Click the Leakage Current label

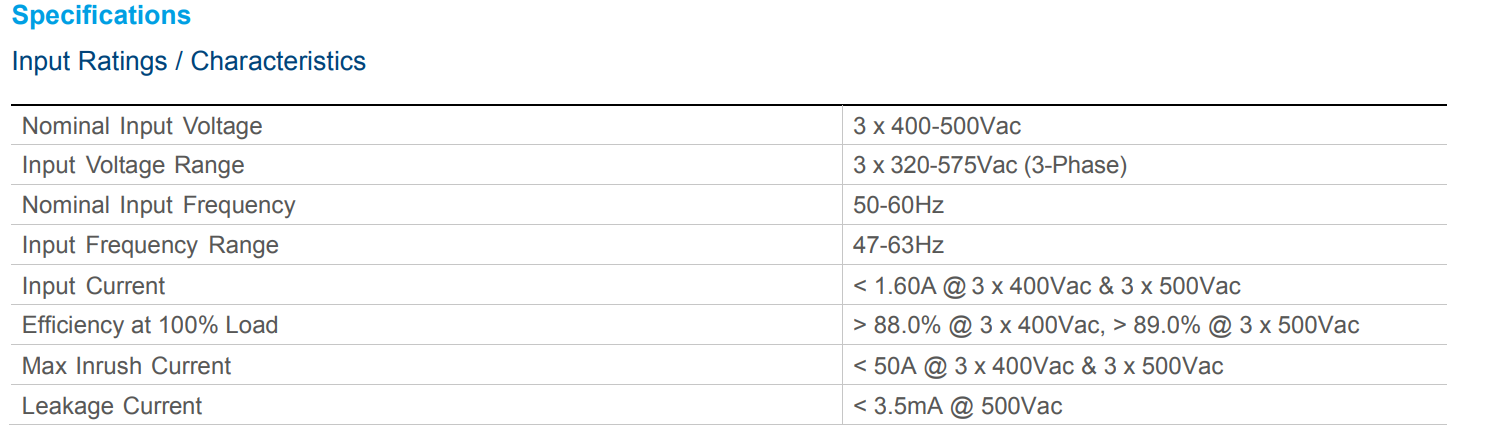(112, 406)
